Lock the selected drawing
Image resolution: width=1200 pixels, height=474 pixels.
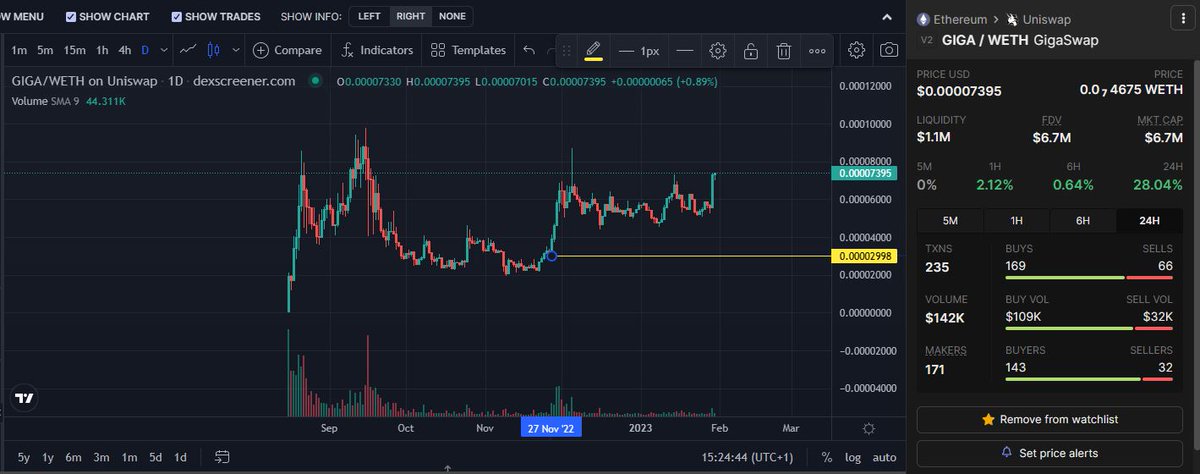[x=751, y=50]
